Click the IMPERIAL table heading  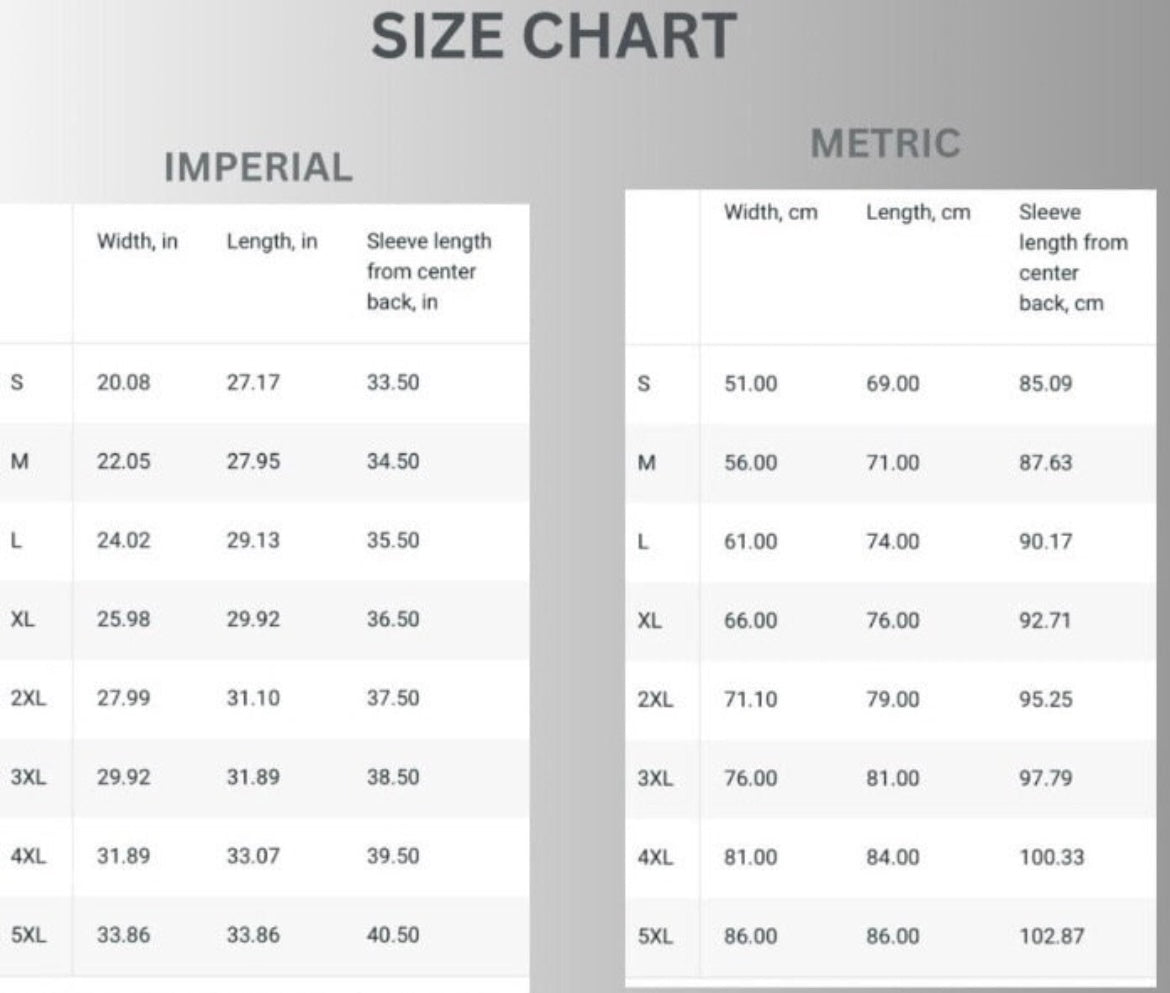pos(258,168)
